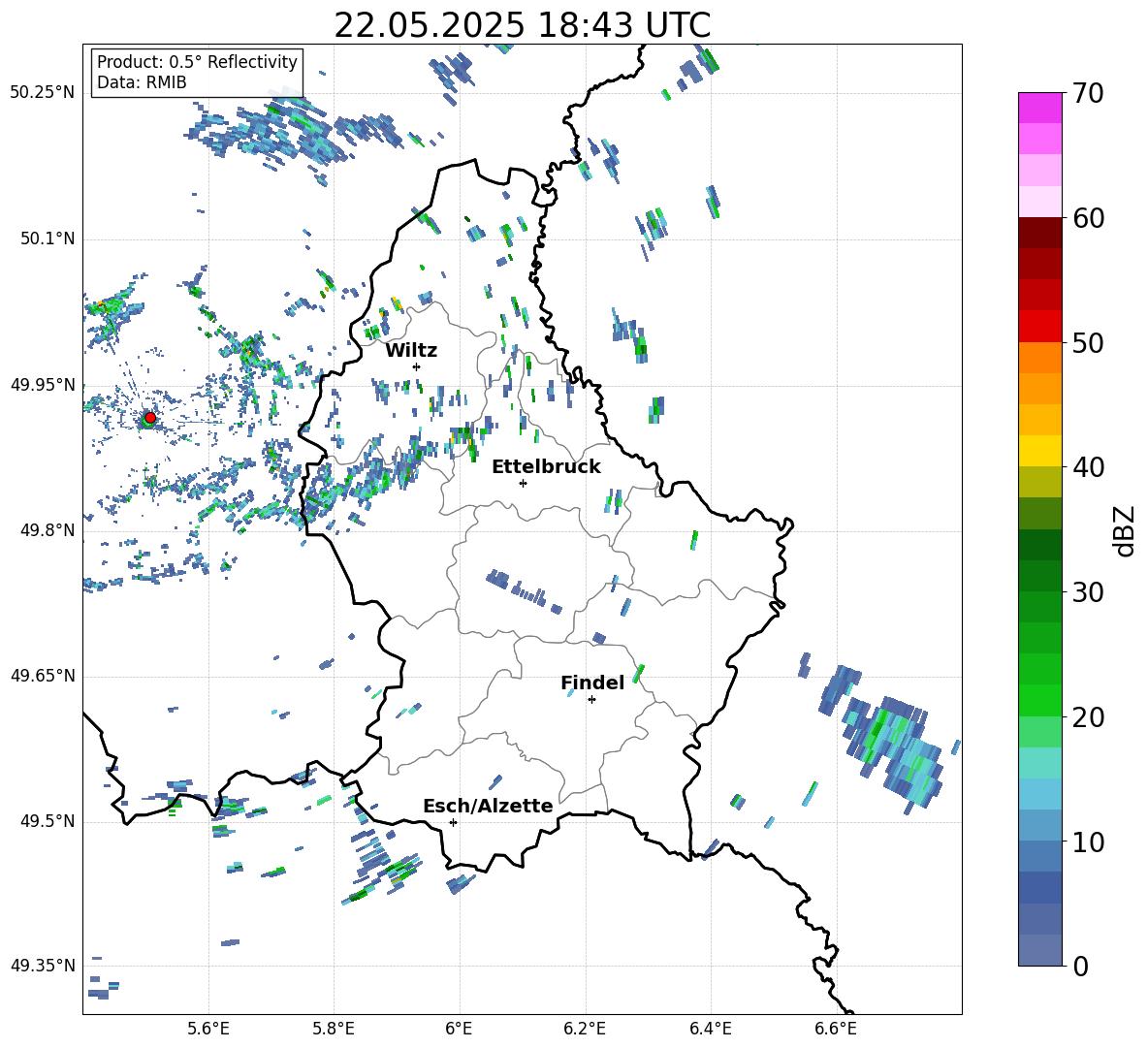Screen dimensions: 1148x1048
Task: Click the 6.2°E longitude tick label
Action: coord(585,1029)
